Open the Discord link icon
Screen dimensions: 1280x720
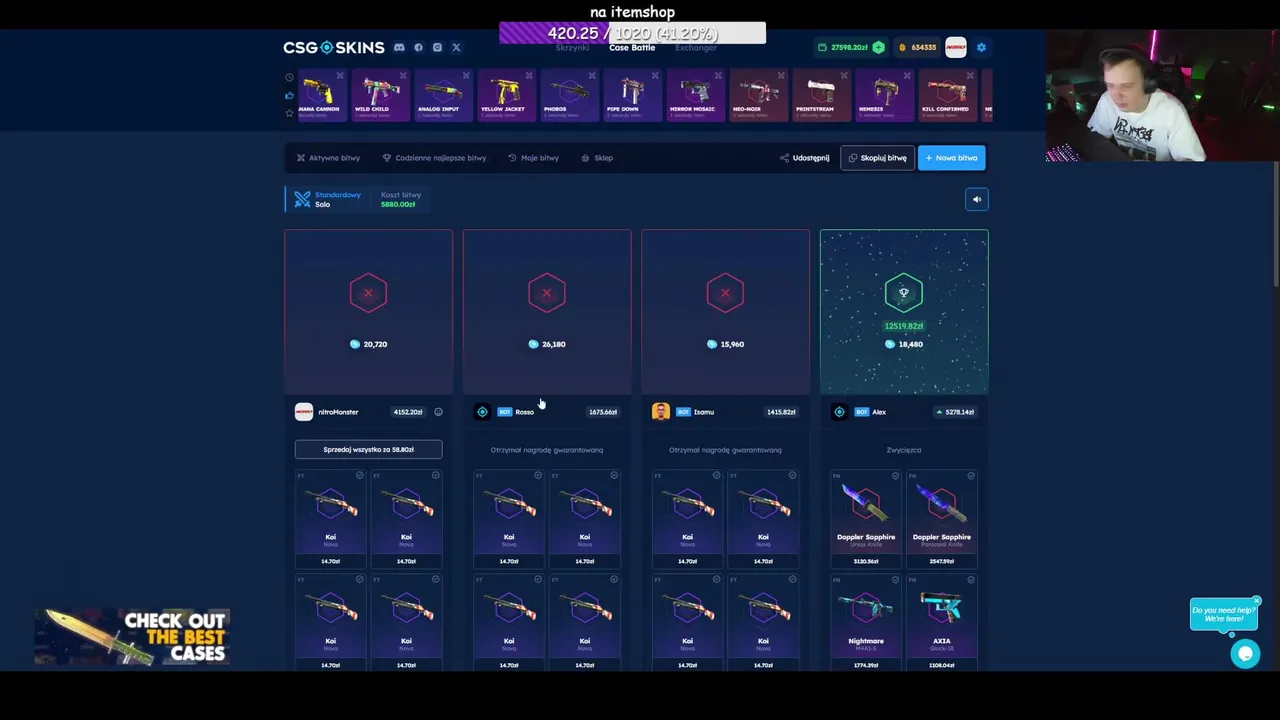(399, 47)
